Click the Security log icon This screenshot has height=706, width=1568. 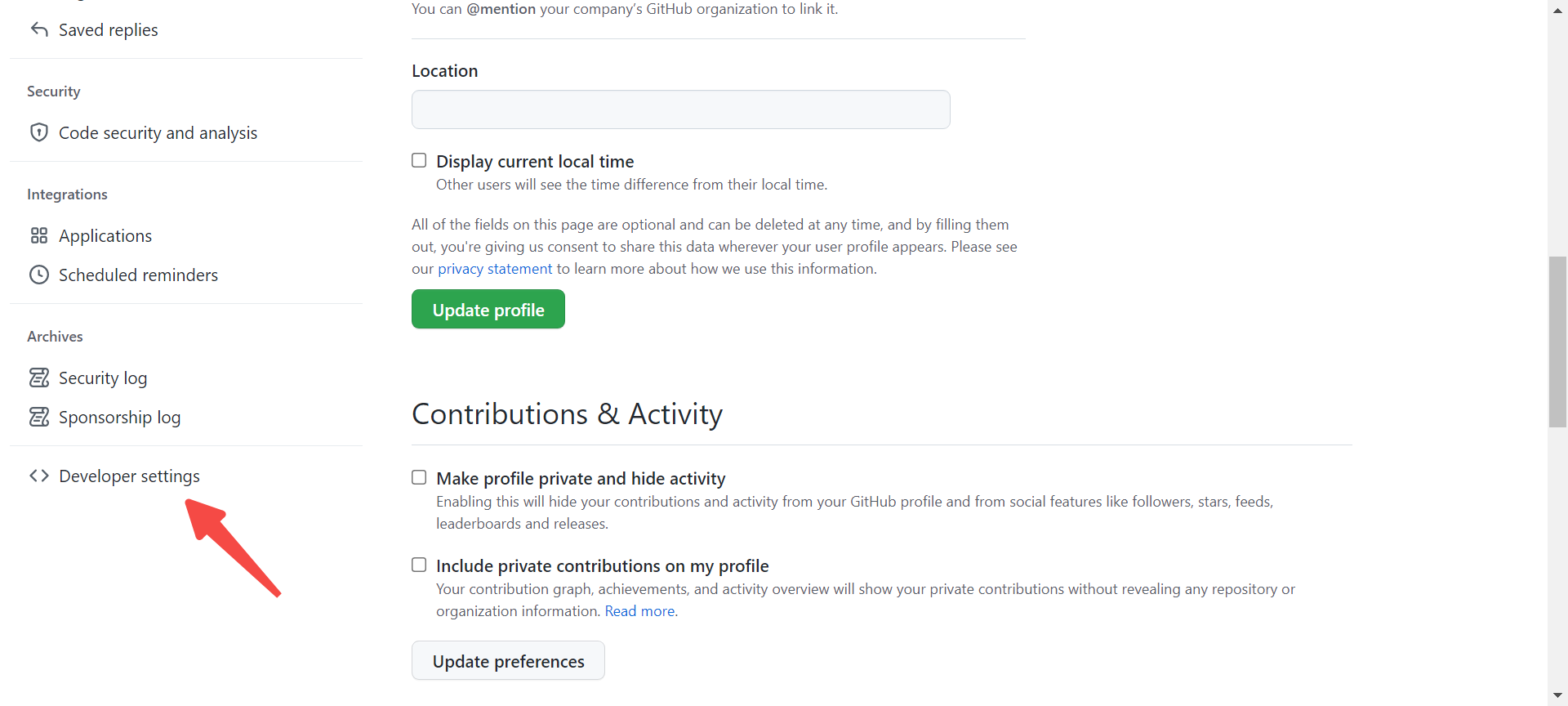pos(39,378)
